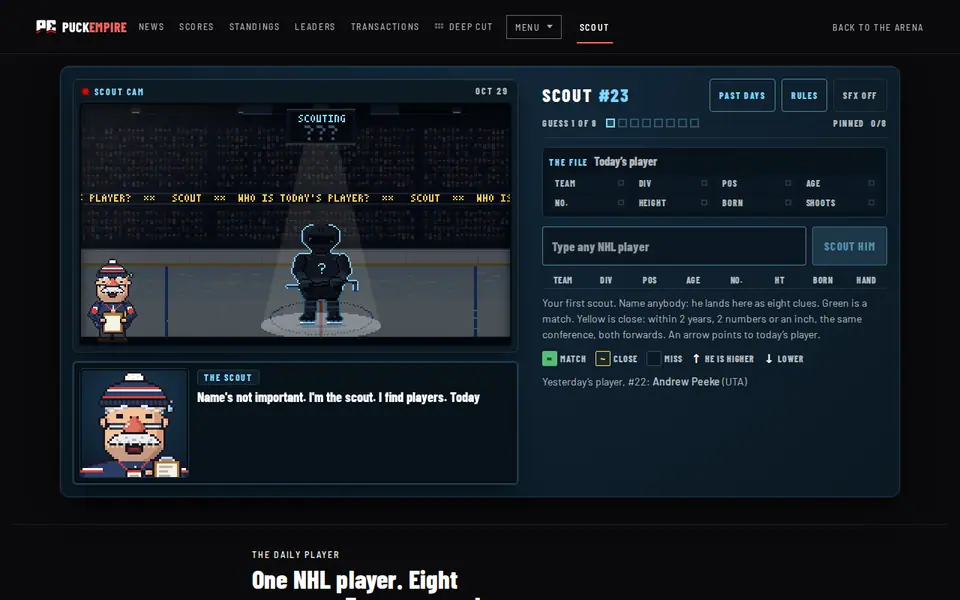Click the PuckEmpire logo

81,27
